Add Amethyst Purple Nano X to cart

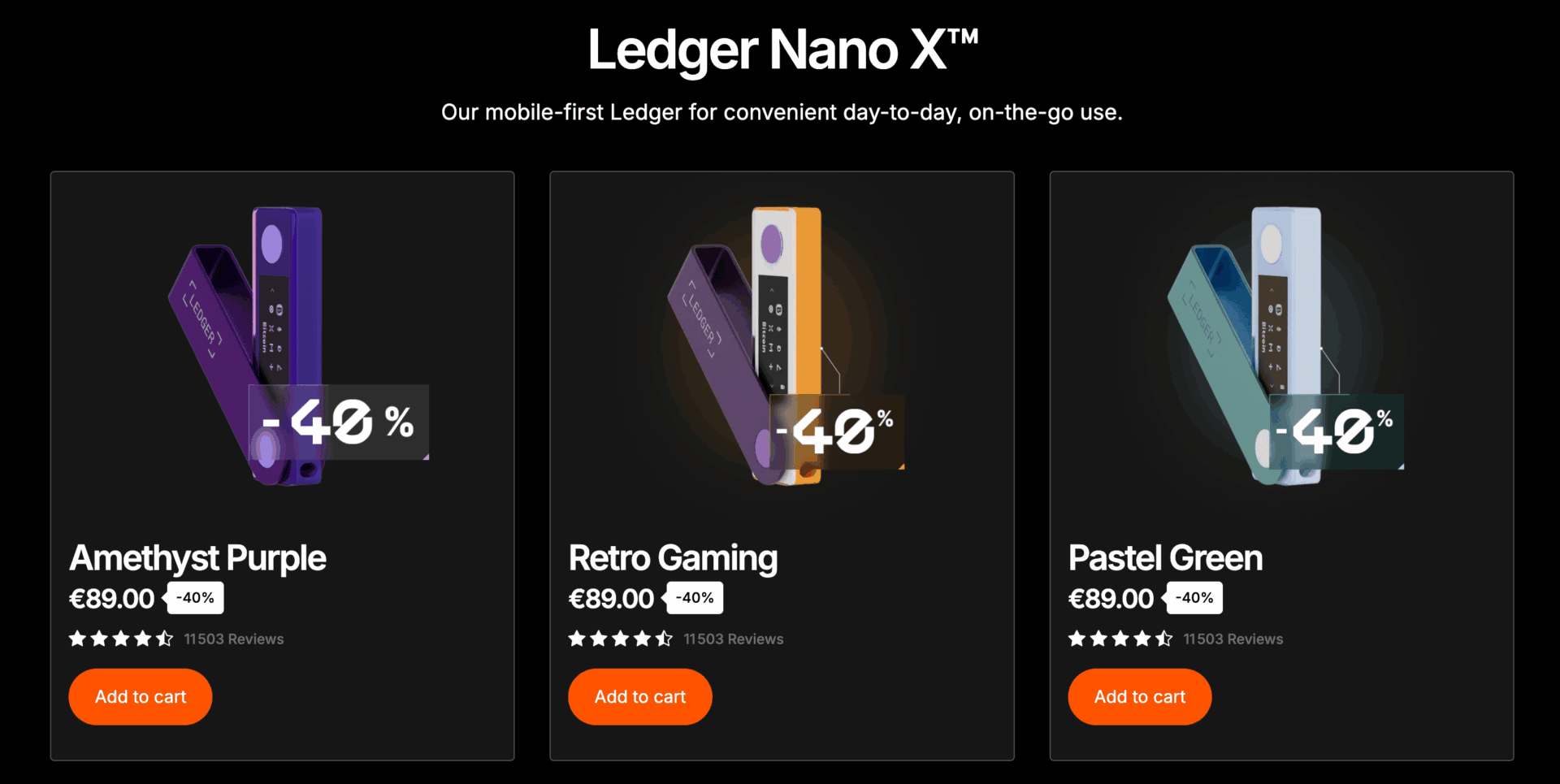pos(141,697)
